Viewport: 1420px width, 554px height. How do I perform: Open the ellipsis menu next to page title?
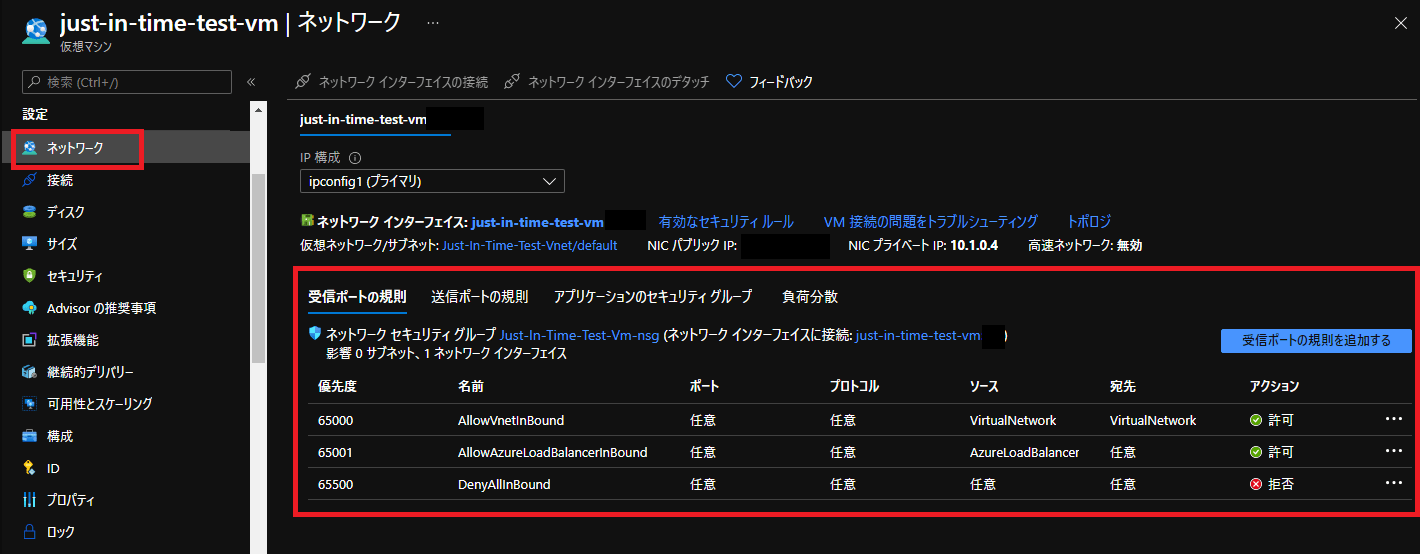click(433, 22)
